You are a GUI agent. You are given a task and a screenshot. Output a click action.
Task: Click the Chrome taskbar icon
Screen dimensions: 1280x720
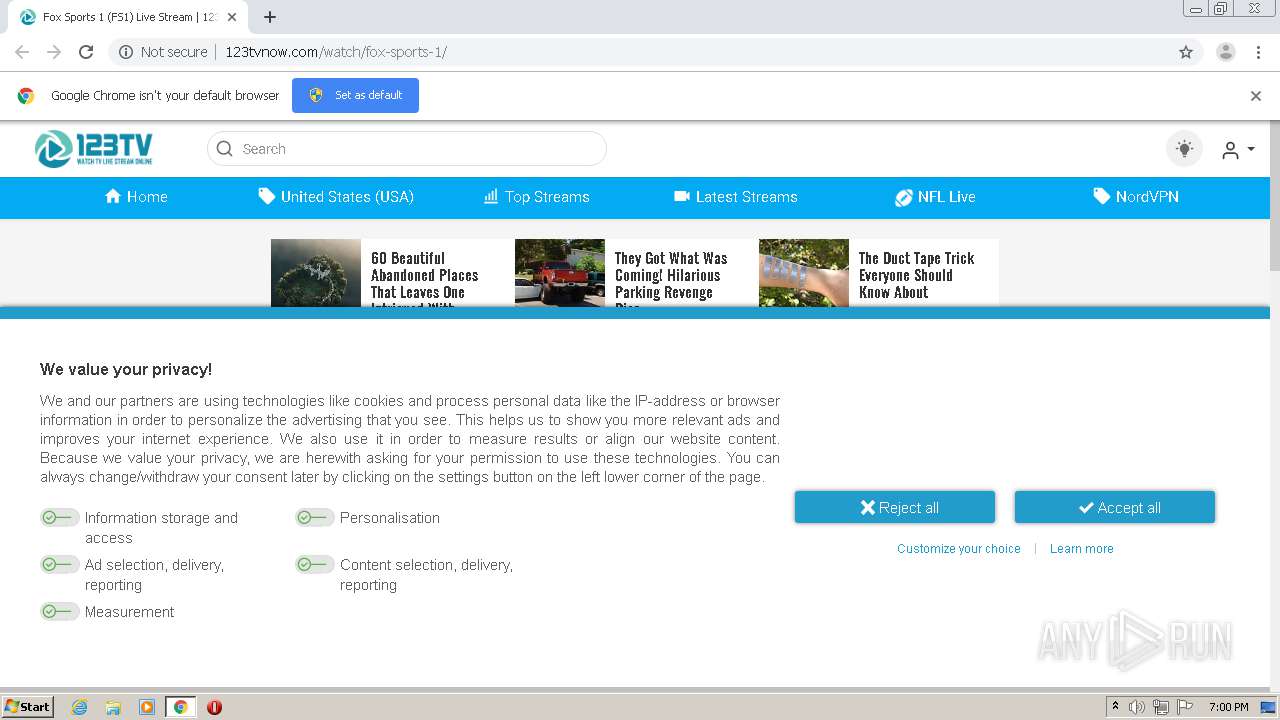(180, 707)
